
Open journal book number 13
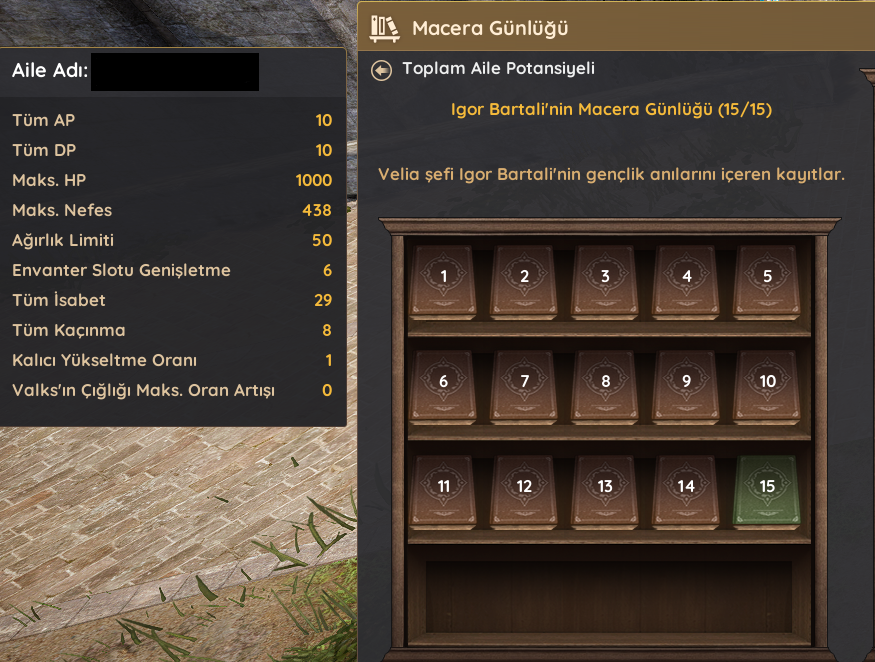pyautogui.click(x=605, y=492)
